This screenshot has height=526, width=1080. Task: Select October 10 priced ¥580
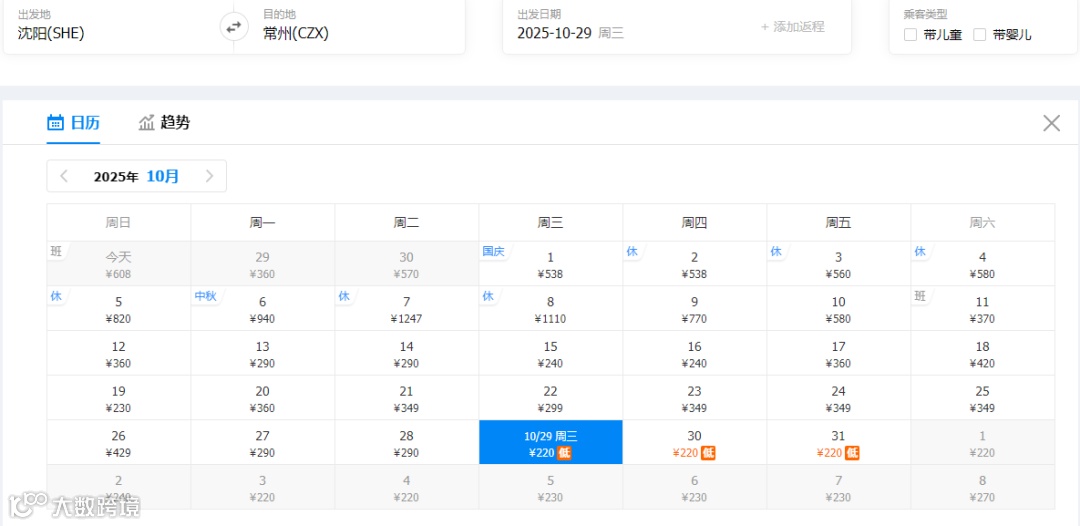(839, 308)
